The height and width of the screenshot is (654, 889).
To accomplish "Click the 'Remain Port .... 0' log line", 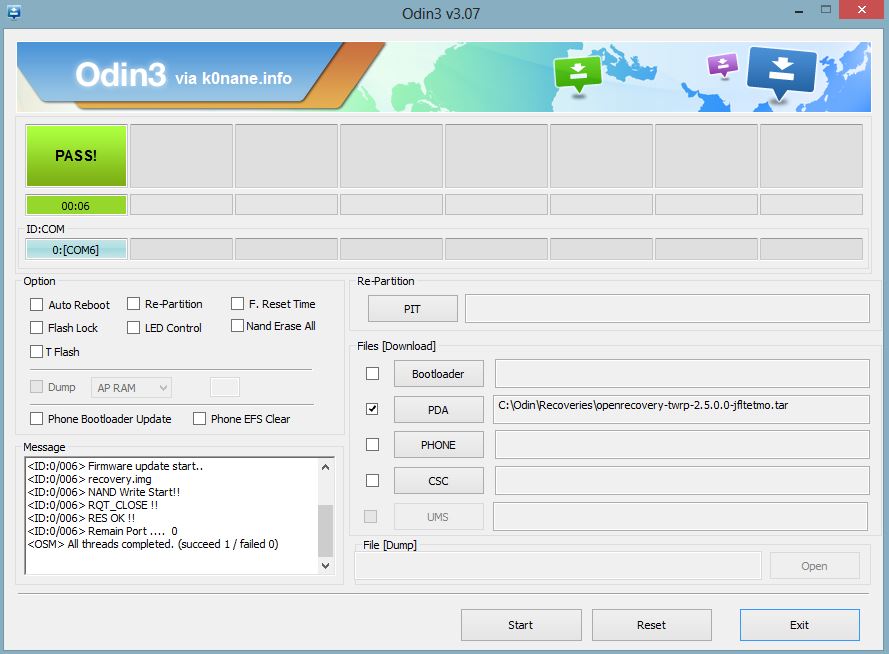I will (x=103, y=531).
